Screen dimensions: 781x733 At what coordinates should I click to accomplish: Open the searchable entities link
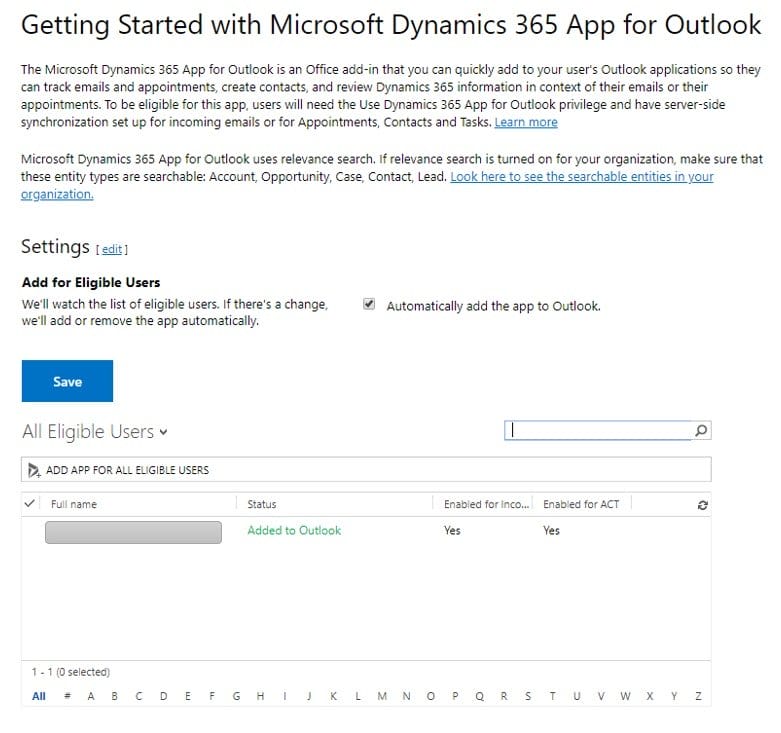(581, 177)
